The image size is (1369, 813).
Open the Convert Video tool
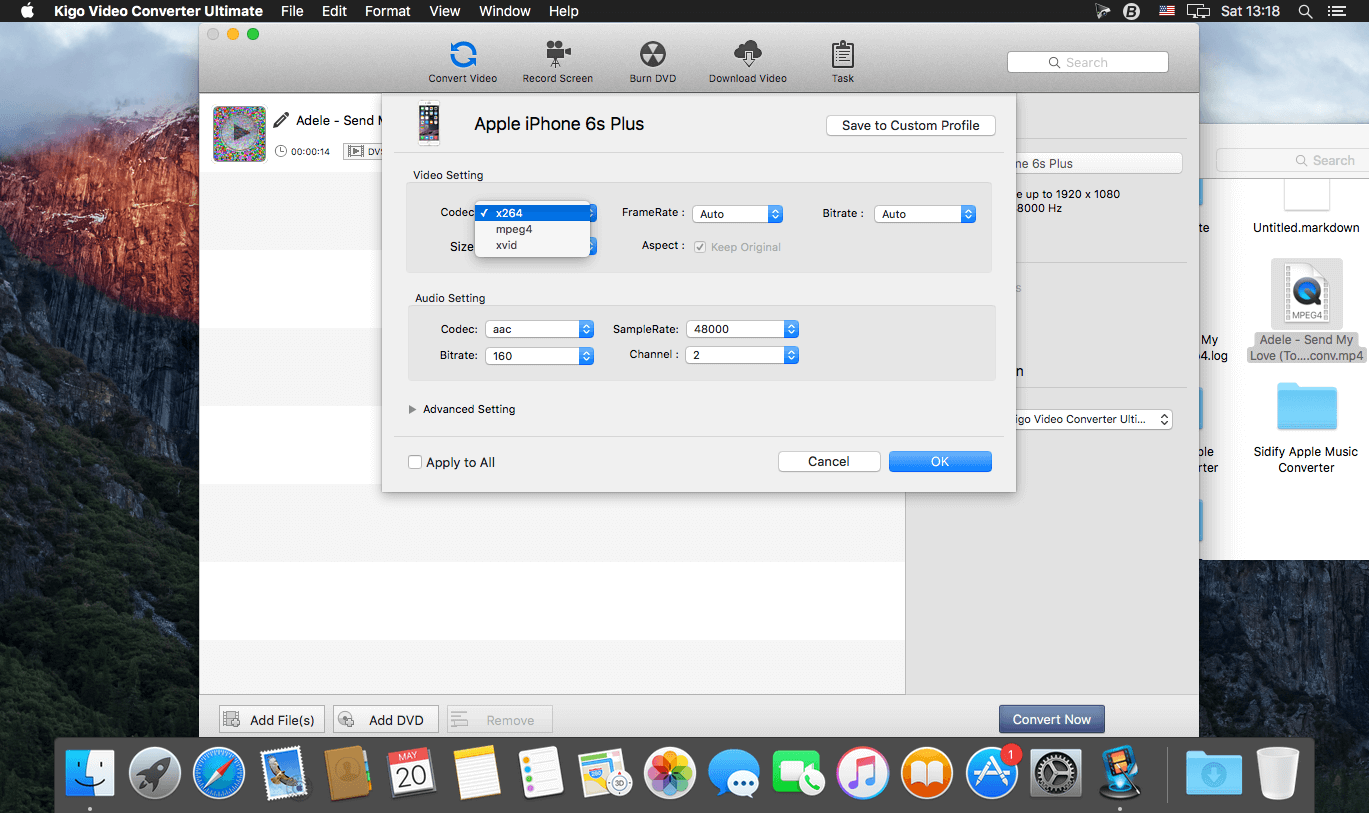(x=462, y=62)
